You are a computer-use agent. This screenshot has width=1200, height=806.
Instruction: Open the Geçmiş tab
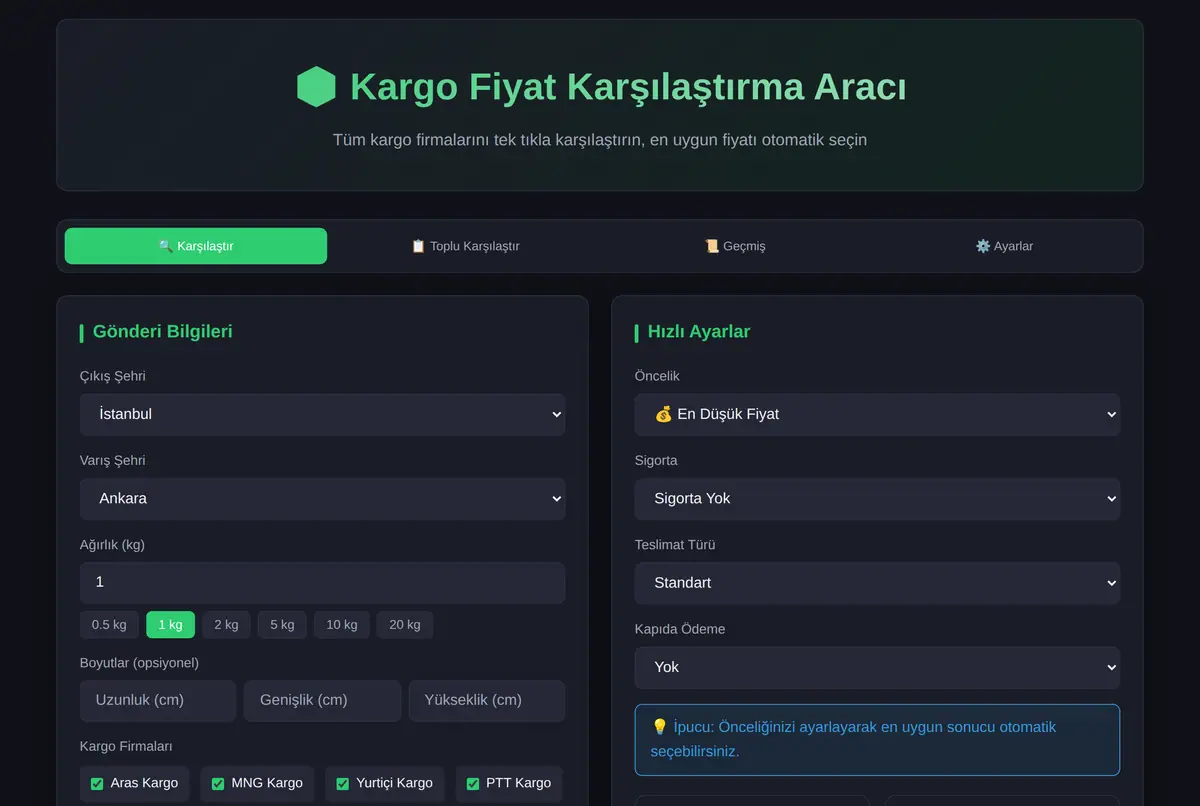[x=735, y=246]
